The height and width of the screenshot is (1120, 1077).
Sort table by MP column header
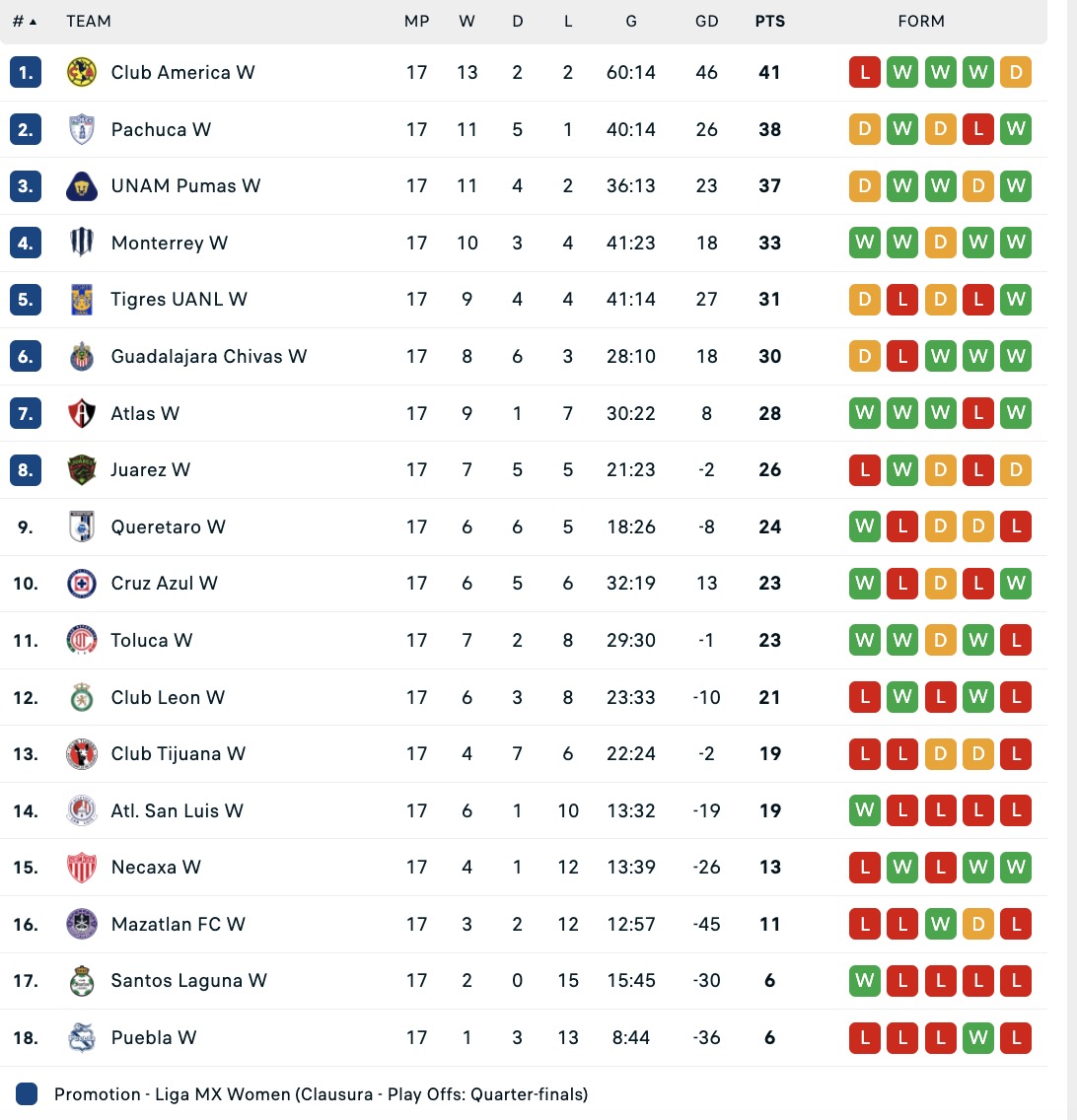pos(417,20)
